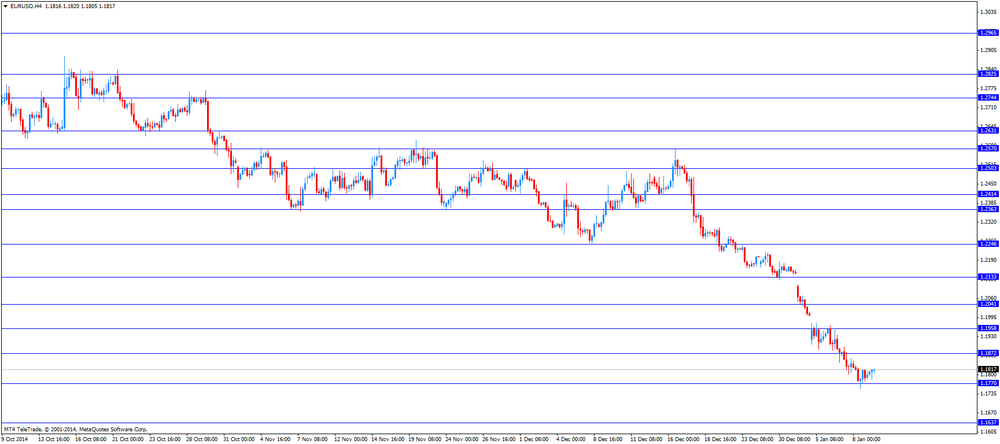Select the horizontal line price tag 1.1637
Image resolution: width=1000 pixels, height=444 pixels.
pos(988,423)
